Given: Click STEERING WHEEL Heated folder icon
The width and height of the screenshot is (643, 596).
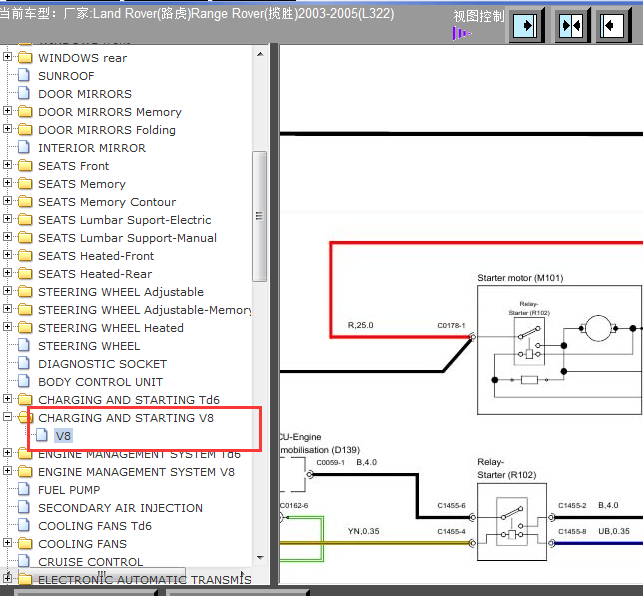Looking at the screenshot, I should [x=25, y=328].
